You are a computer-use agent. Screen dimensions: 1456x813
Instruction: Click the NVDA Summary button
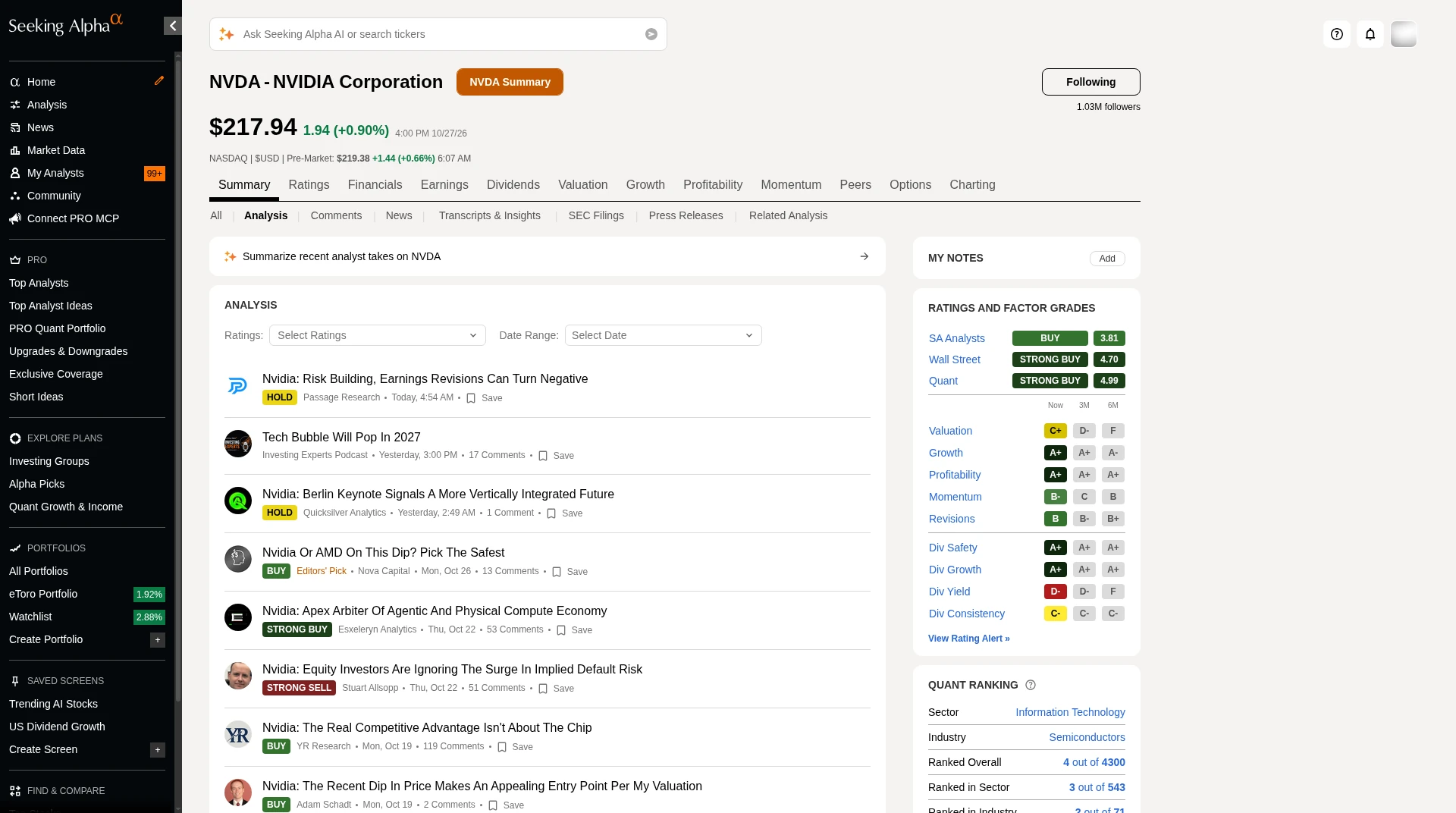pyautogui.click(x=510, y=82)
